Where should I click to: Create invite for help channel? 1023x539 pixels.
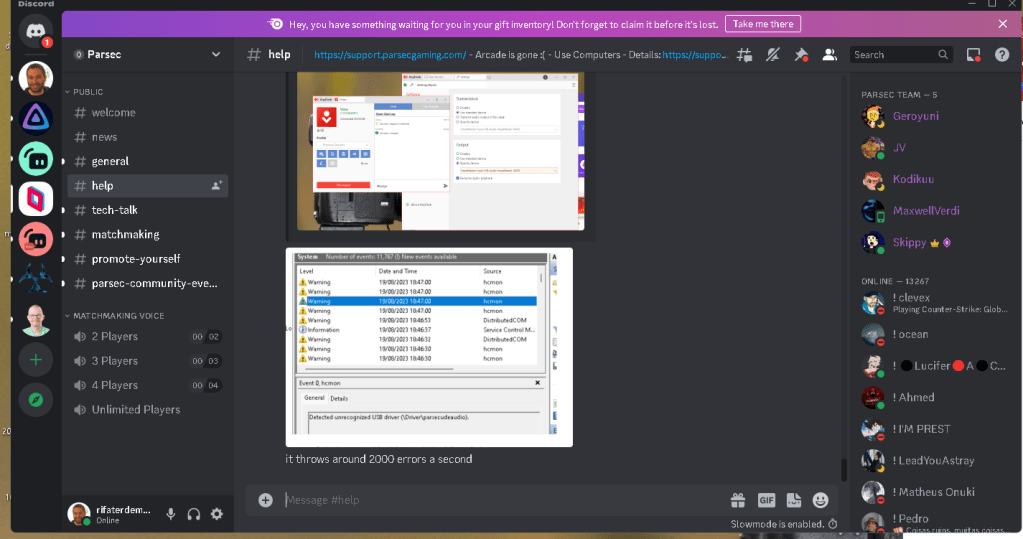coord(217,185)
